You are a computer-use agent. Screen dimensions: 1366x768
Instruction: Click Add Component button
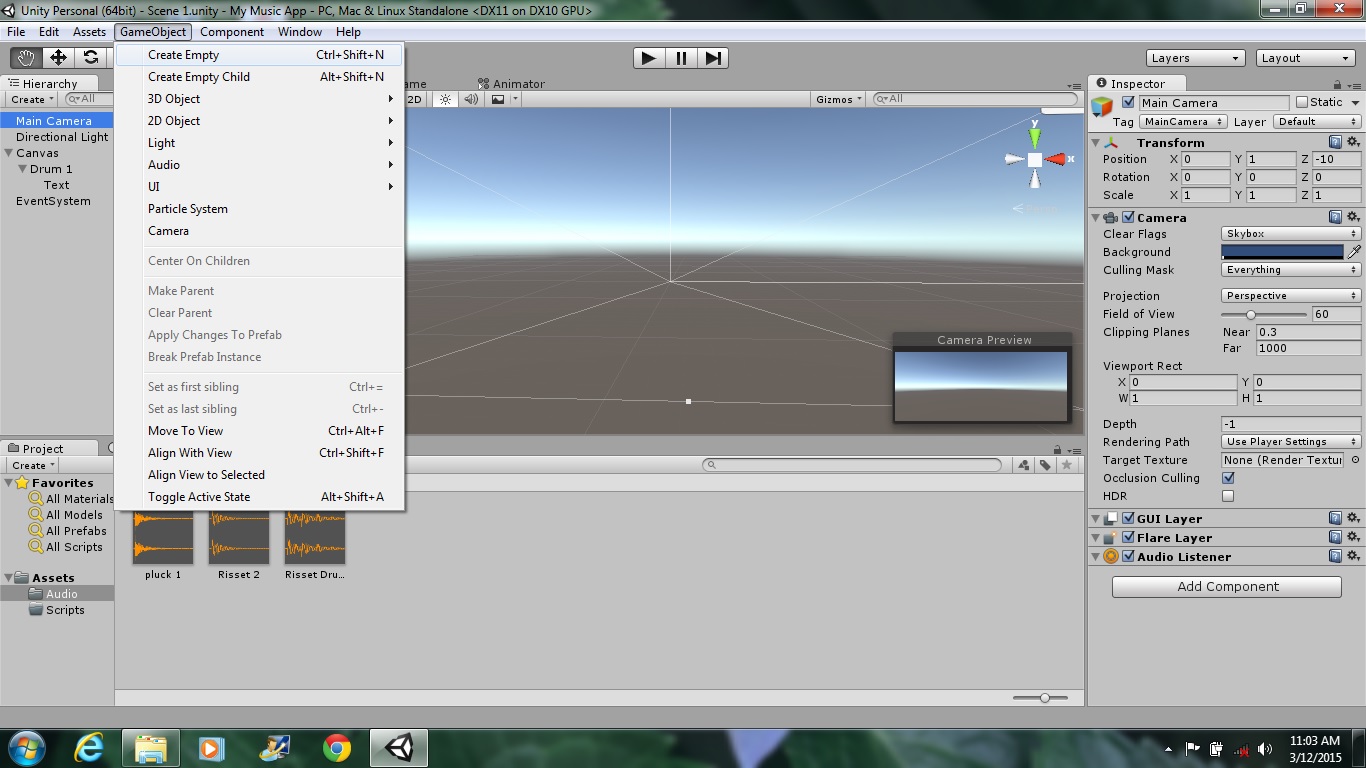coord(1227,587)
